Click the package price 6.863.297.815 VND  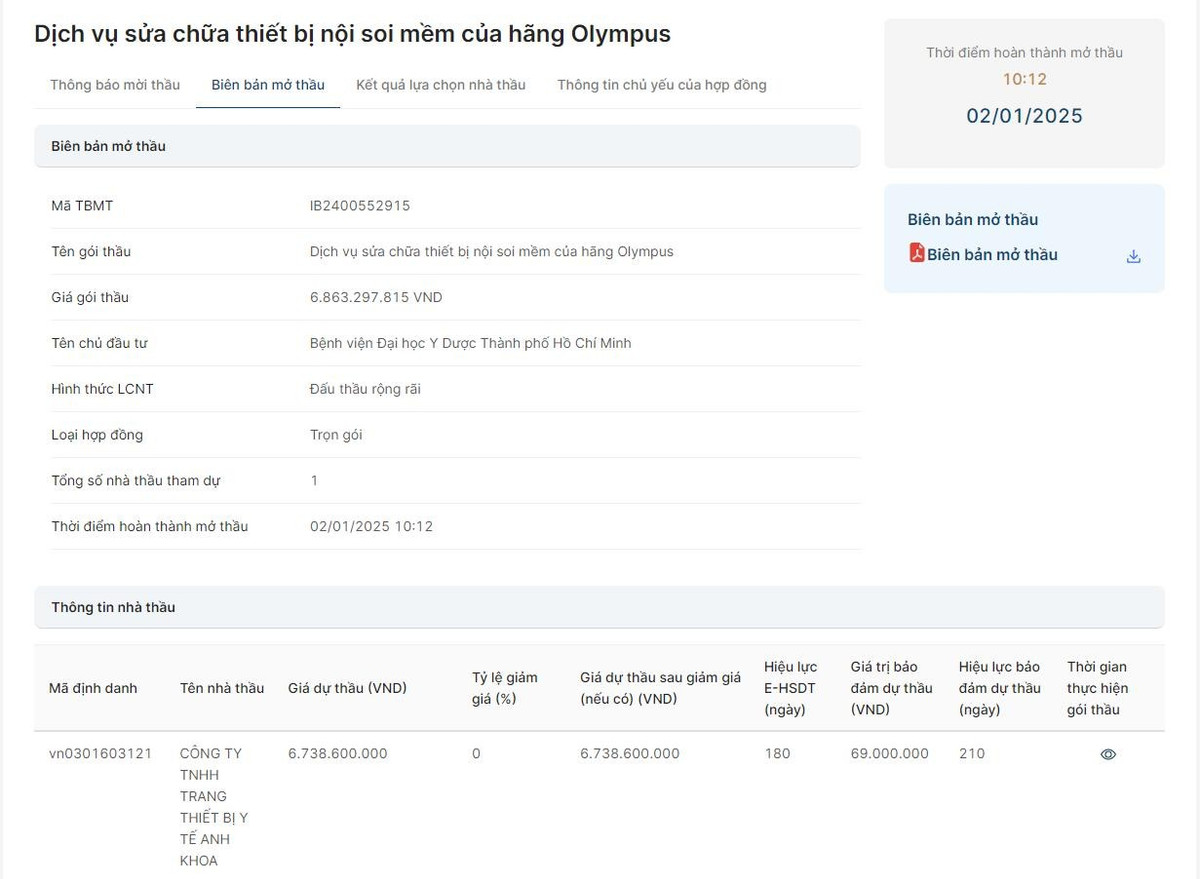pos(375,297)
